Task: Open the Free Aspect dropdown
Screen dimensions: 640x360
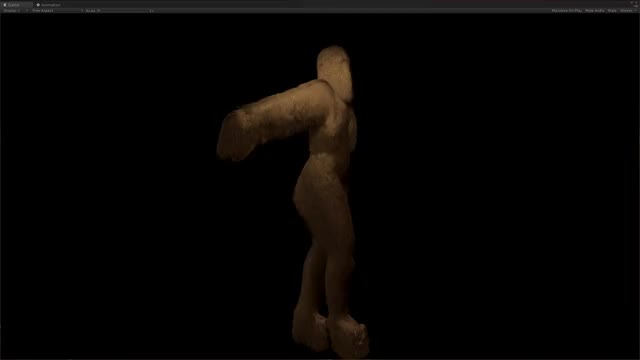Action: 57,11
